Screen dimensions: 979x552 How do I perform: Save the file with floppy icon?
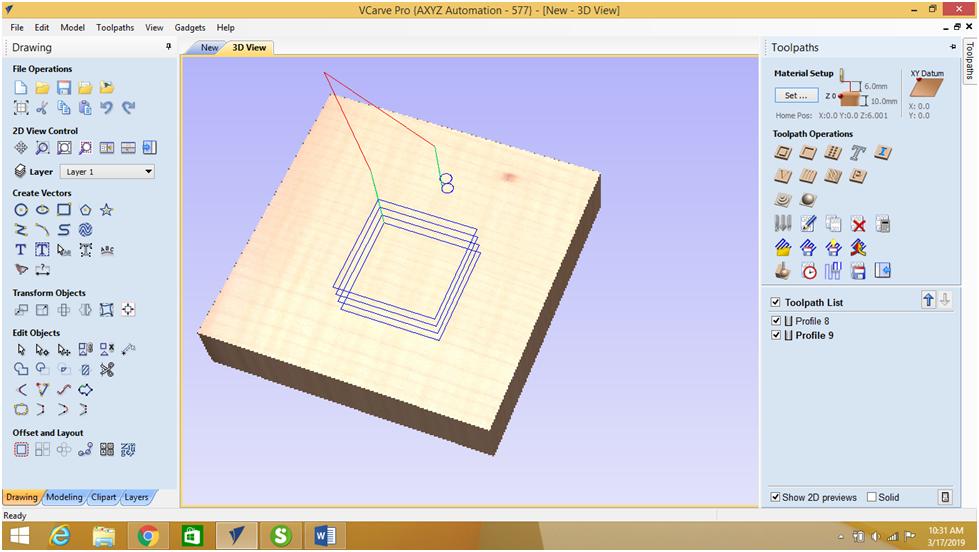click(x=64, y=88)
